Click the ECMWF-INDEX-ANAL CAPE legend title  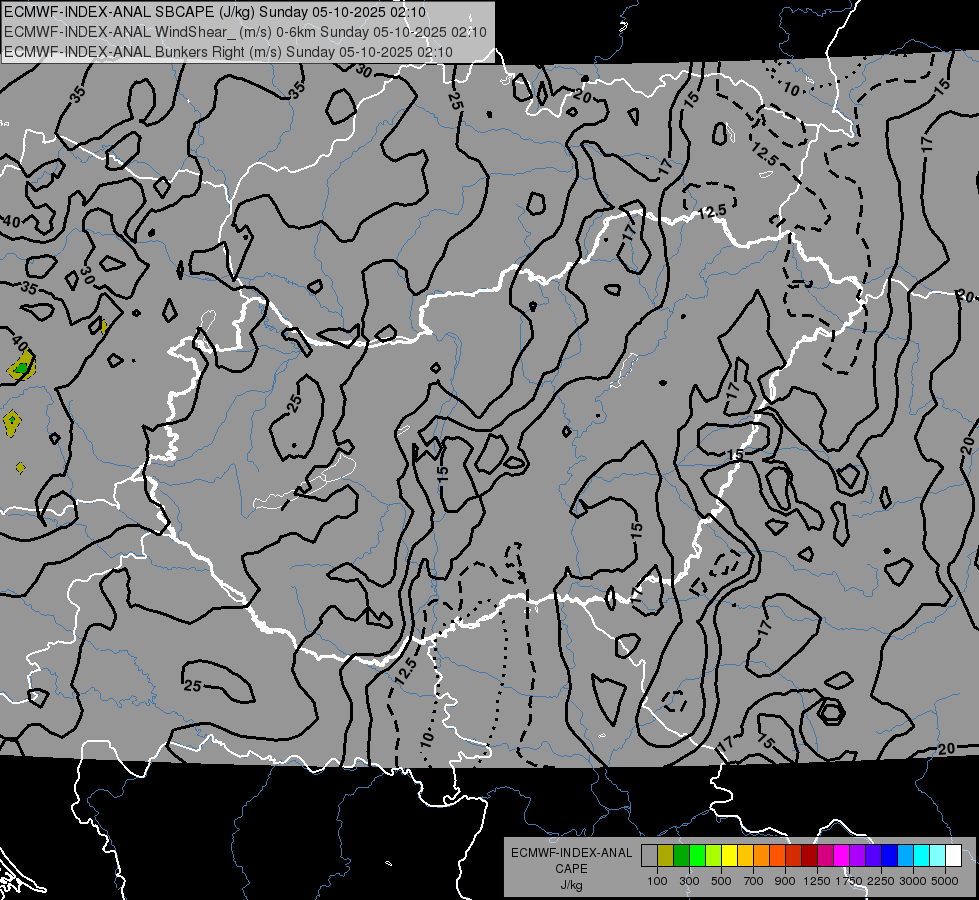pos(571,861)
